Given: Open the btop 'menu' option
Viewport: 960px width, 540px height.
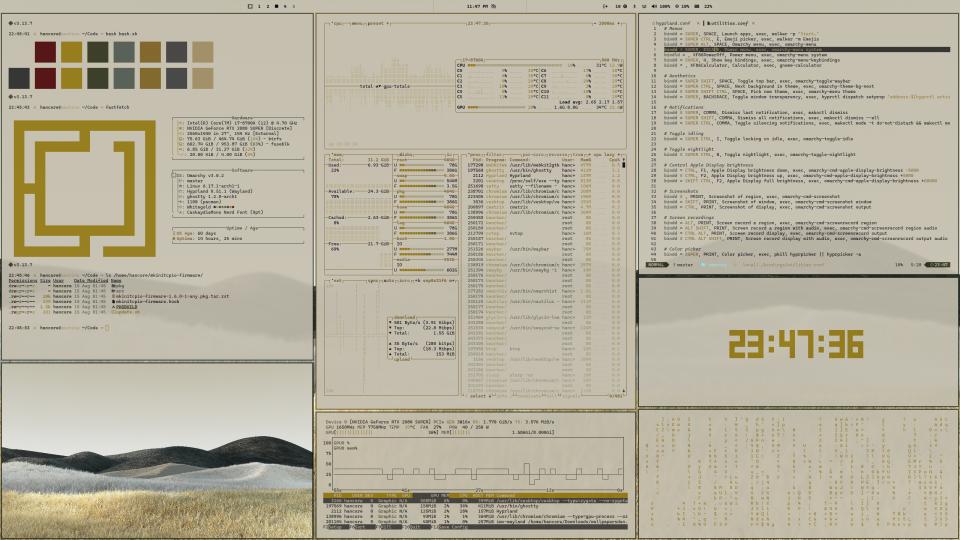Looking at the screenshot, I should (x=348, y=22).
